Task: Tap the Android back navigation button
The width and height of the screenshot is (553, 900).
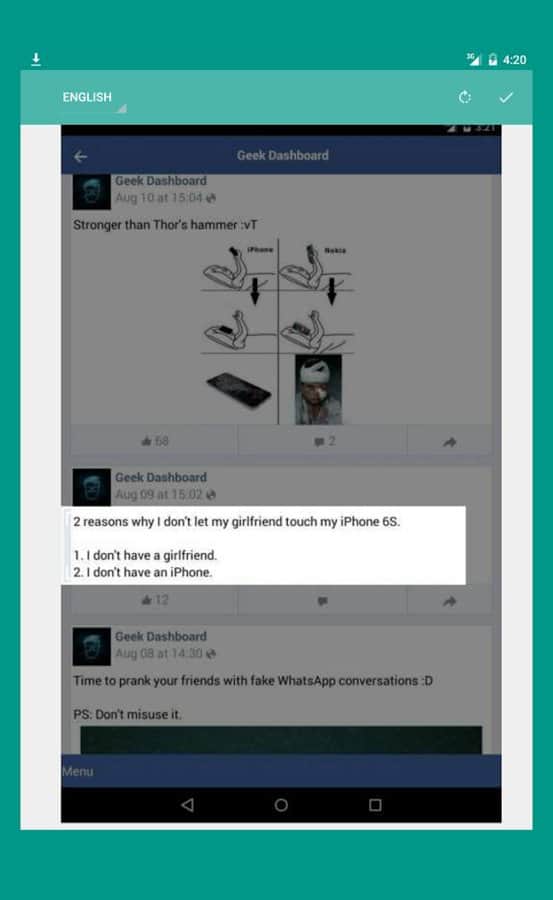Action: [x=187, y=805]
